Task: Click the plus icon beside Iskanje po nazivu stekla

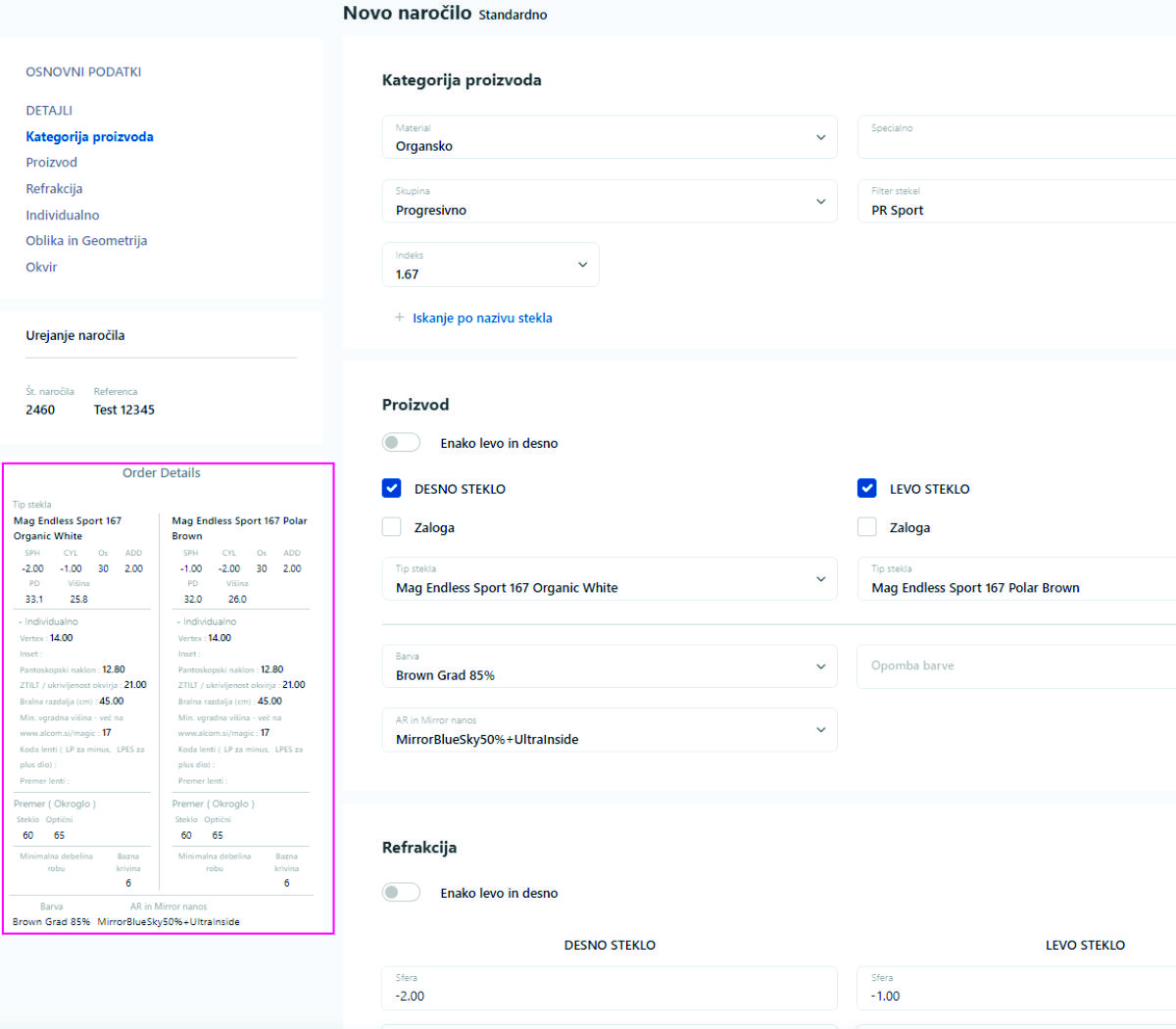Action: (399, 318)
